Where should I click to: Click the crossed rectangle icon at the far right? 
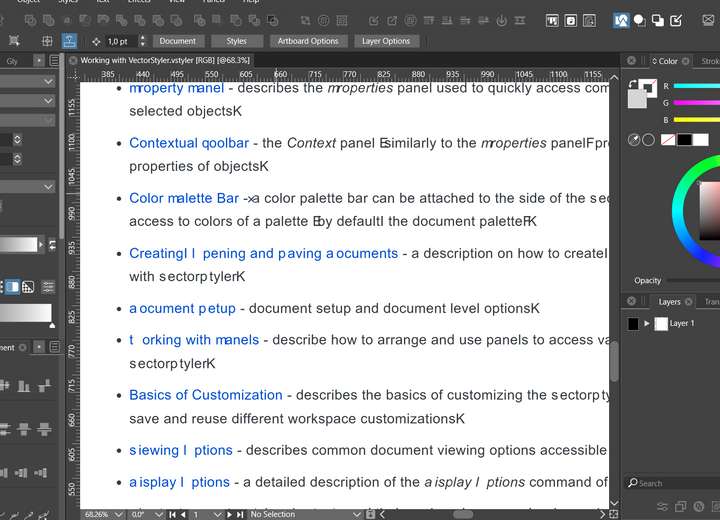[x=709, y=20]
